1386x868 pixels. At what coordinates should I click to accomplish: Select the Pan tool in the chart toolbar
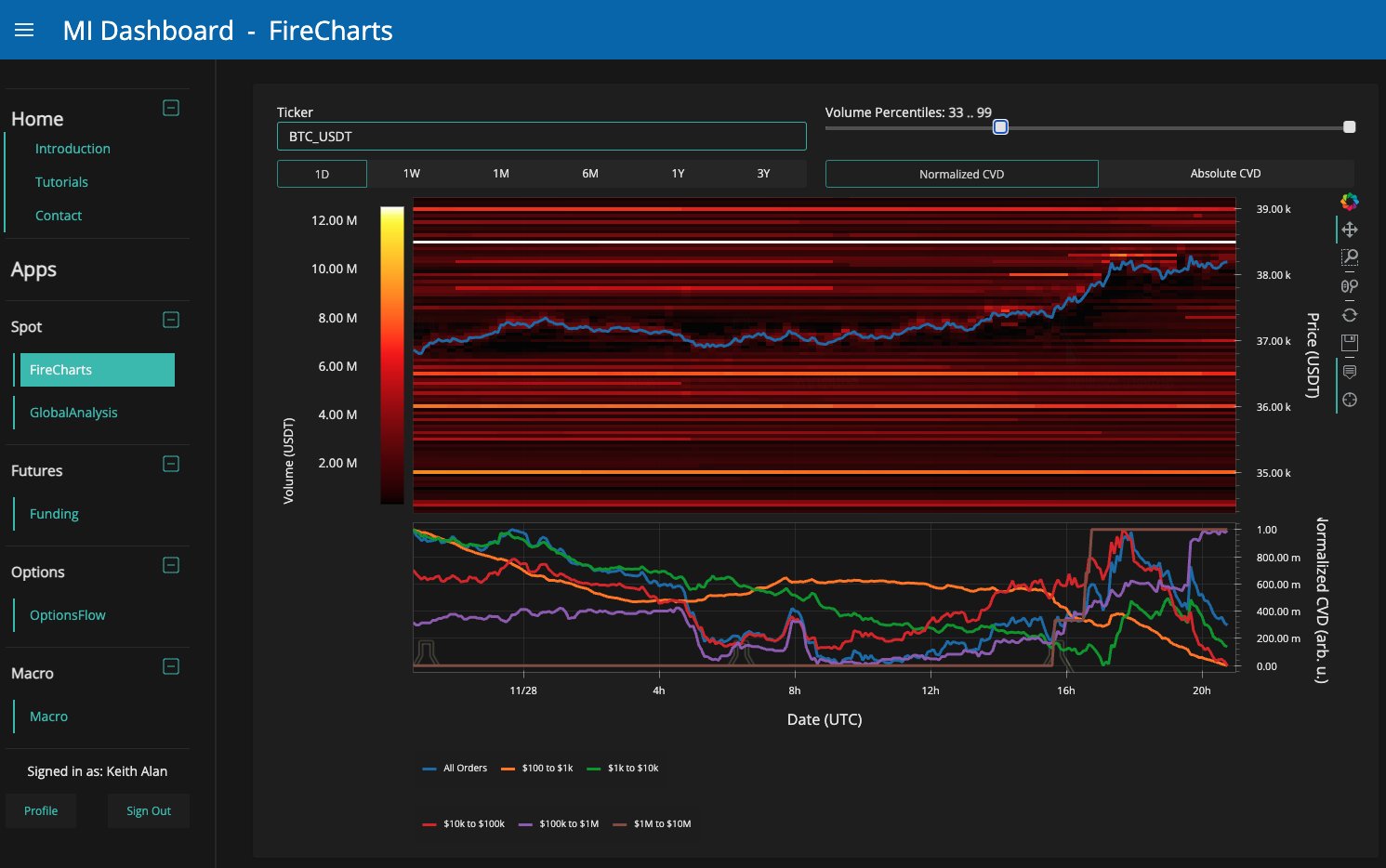[x=1350, y=230]
